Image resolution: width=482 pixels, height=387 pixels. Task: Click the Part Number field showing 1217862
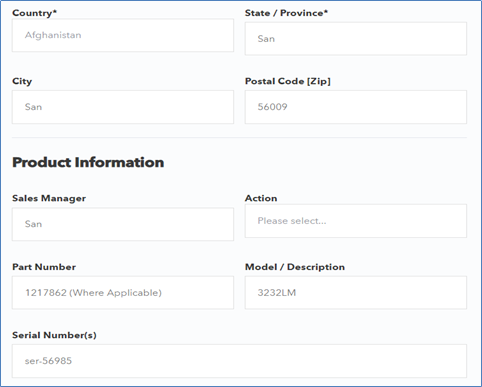[123, 292]
